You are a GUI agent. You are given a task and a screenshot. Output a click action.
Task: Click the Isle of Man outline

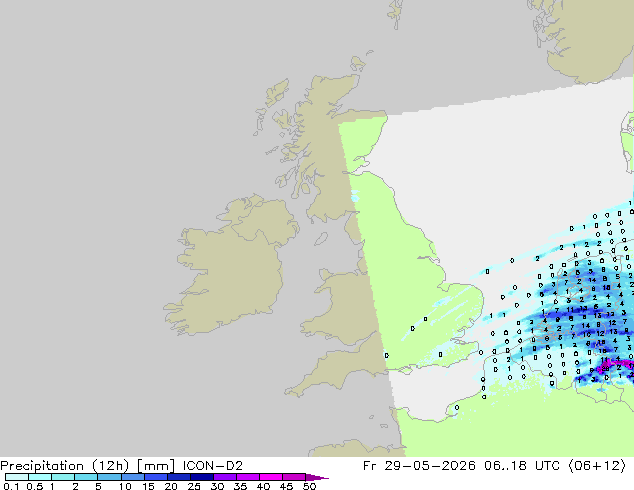pyautogui.click(x=321, y=239)
